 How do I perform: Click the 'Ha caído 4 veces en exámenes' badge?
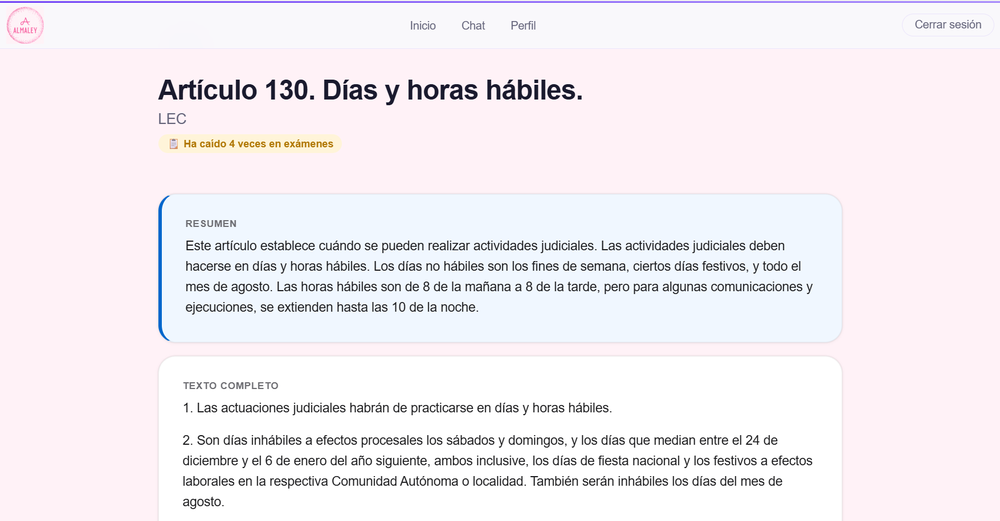(250, 144)
